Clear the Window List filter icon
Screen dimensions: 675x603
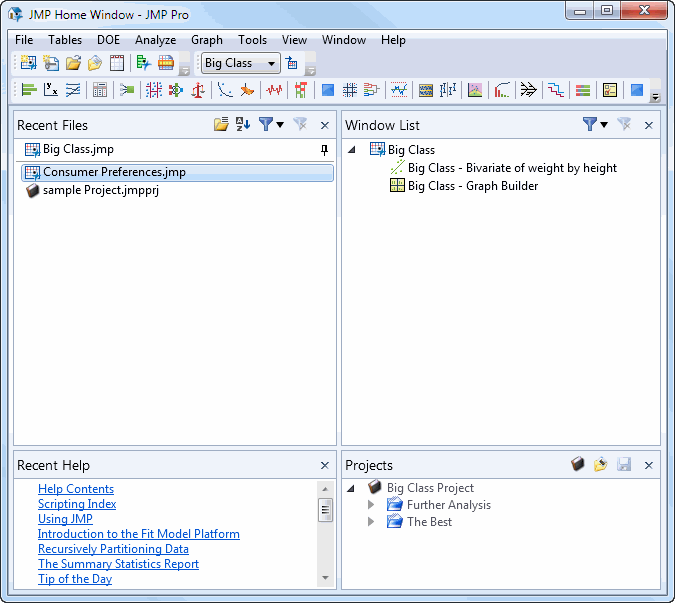(x=624, y=124)
